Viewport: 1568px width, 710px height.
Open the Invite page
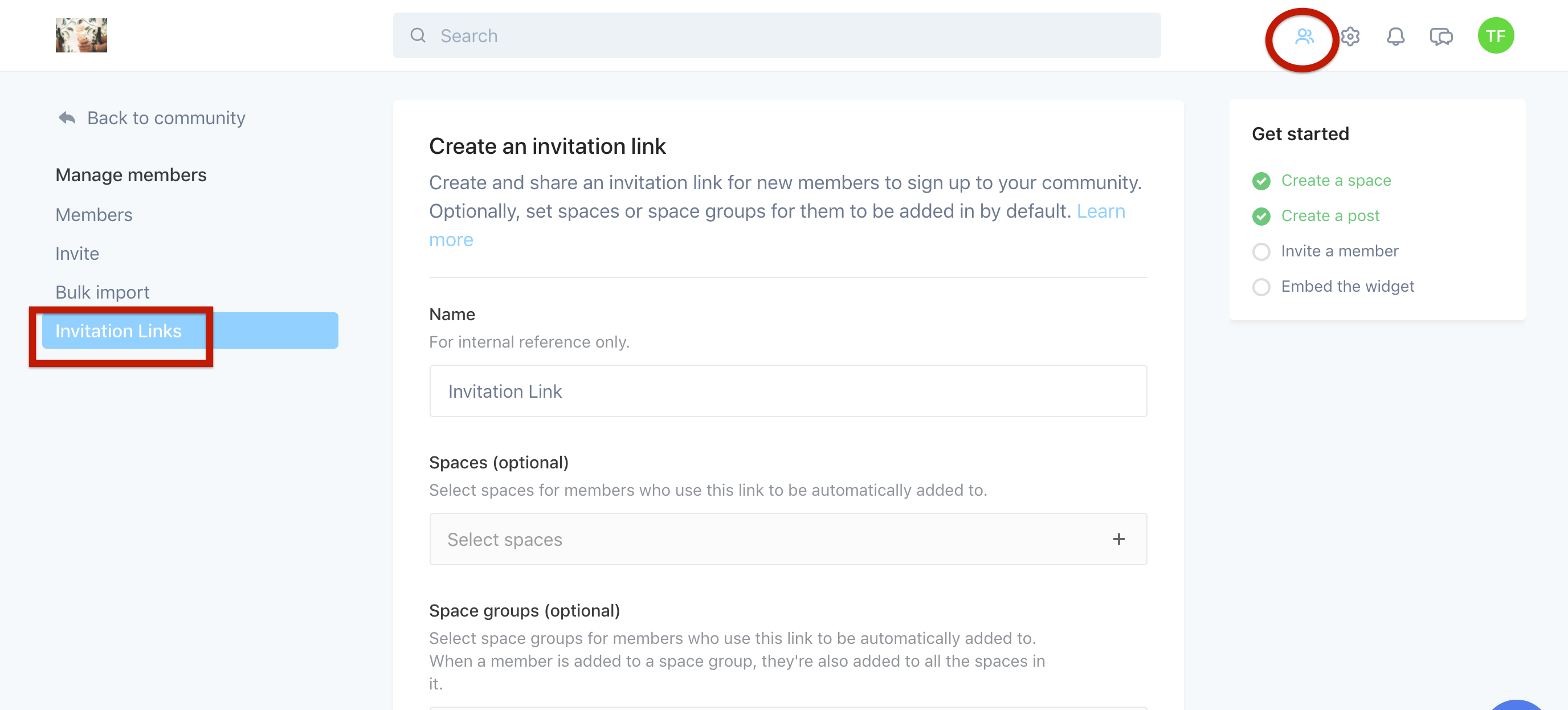[77, 254]
